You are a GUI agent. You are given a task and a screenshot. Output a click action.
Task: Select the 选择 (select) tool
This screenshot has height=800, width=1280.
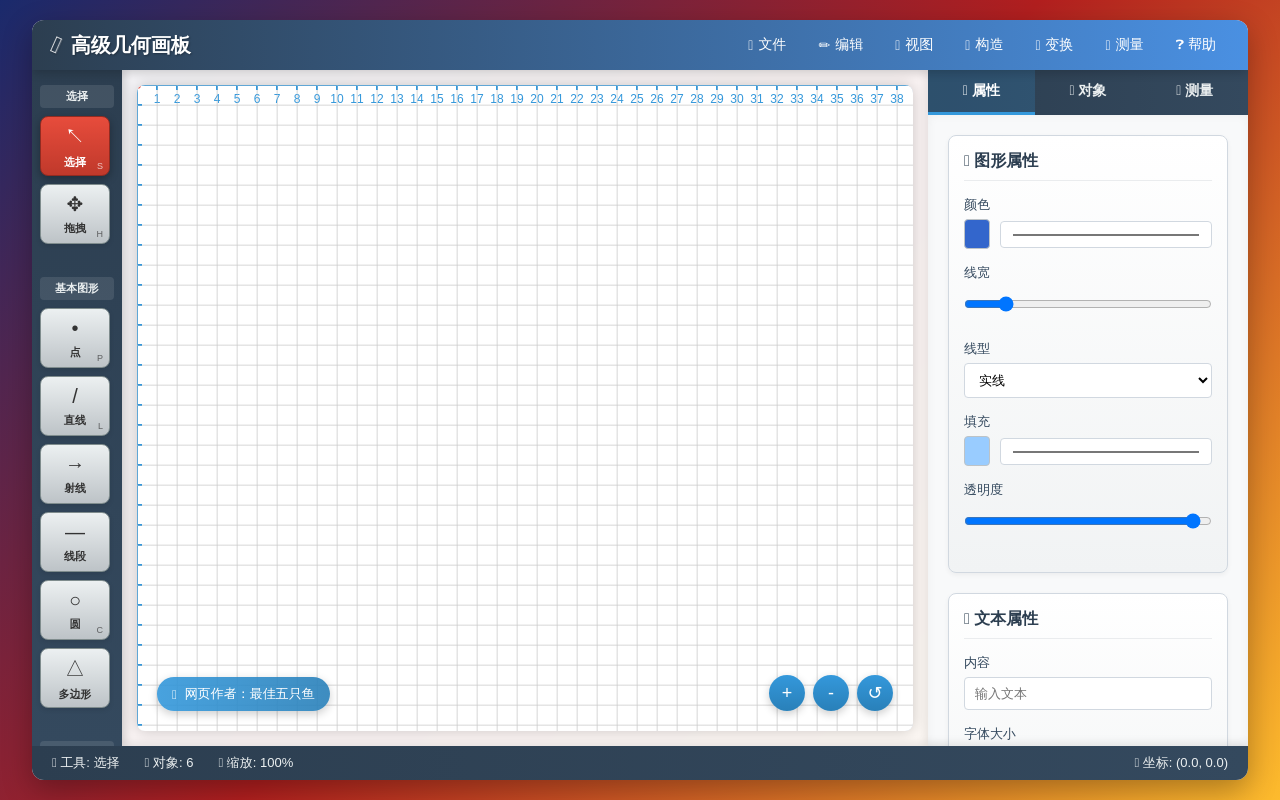pyautogui.click(x=75, y=146)
